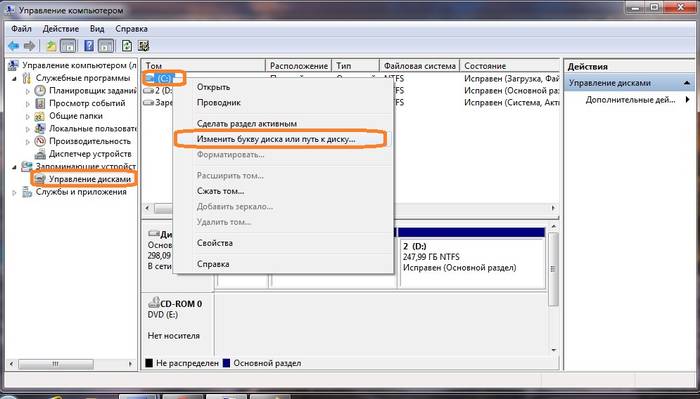
Task: Click the Общие папки folder icon
Action: (40, 116)
